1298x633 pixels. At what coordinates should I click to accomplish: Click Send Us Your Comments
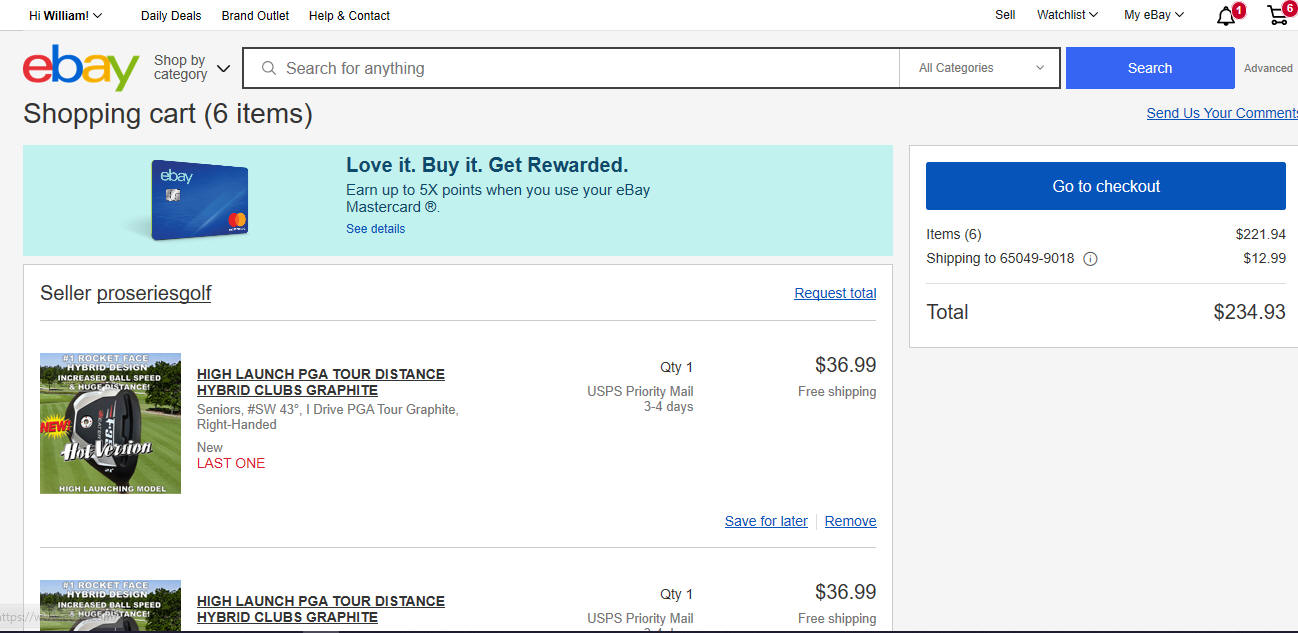[x=1222, y=113]
